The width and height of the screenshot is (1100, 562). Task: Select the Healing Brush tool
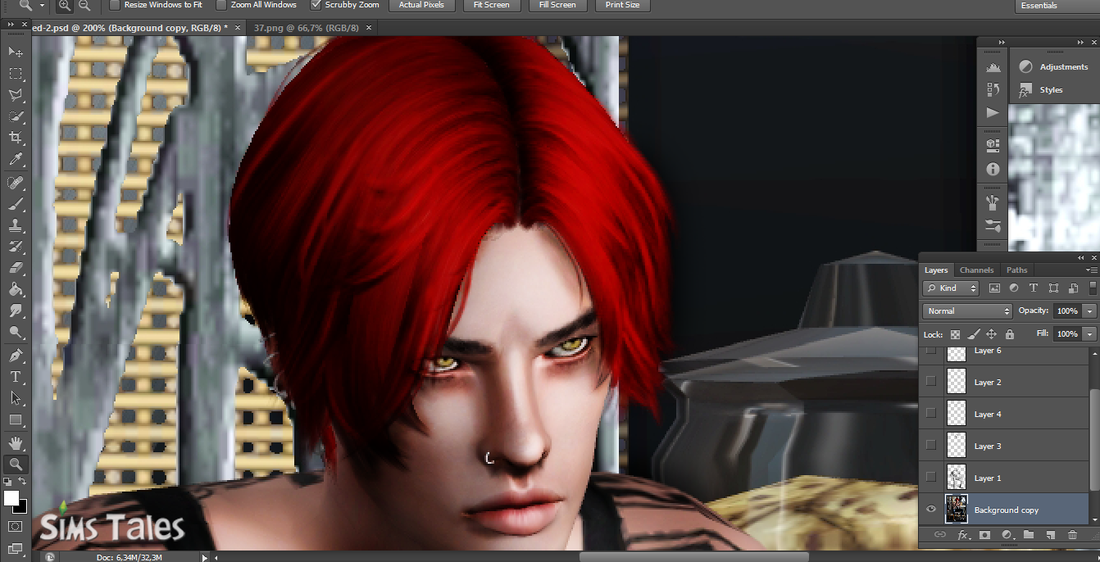[15, 183]
